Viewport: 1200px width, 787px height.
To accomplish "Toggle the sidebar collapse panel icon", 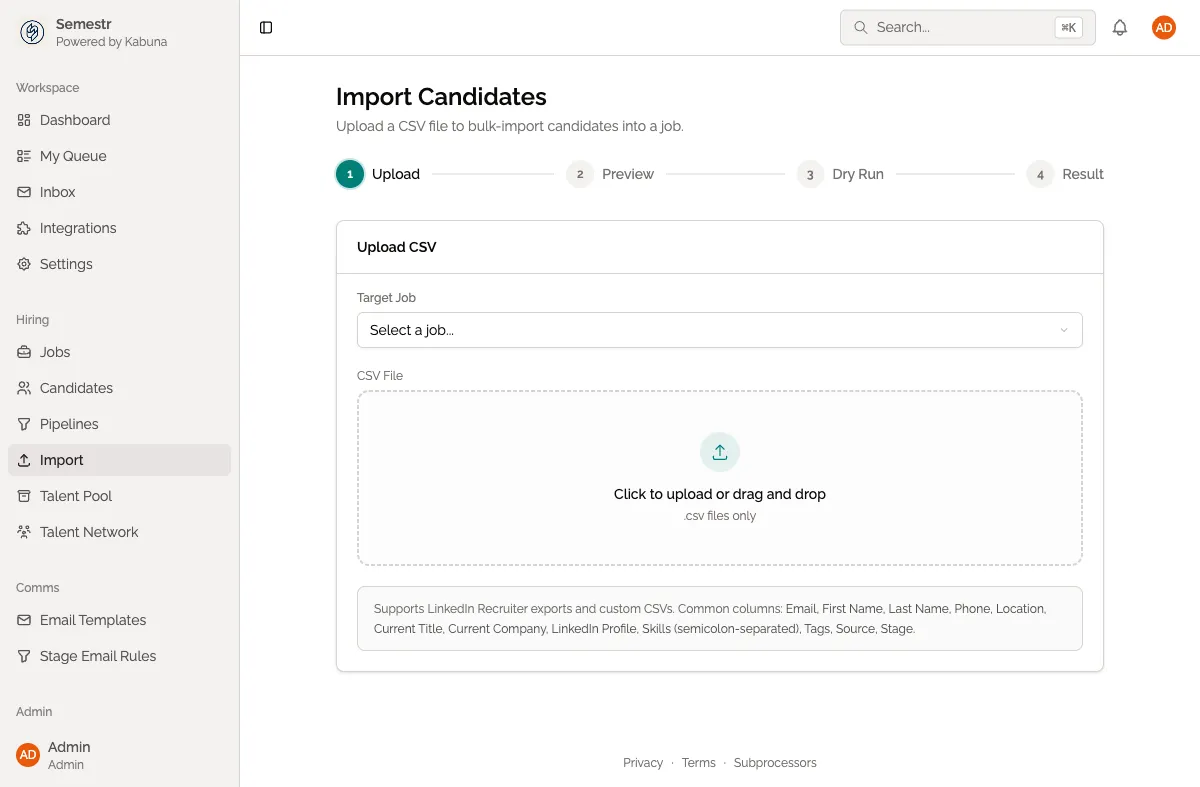I will (265, 27).
